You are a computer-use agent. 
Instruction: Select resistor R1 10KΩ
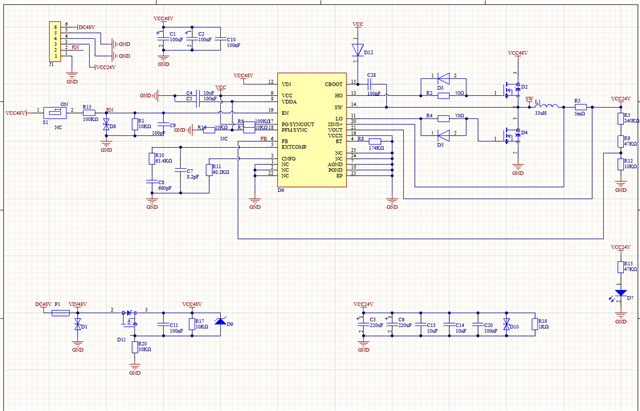[135, 124]
